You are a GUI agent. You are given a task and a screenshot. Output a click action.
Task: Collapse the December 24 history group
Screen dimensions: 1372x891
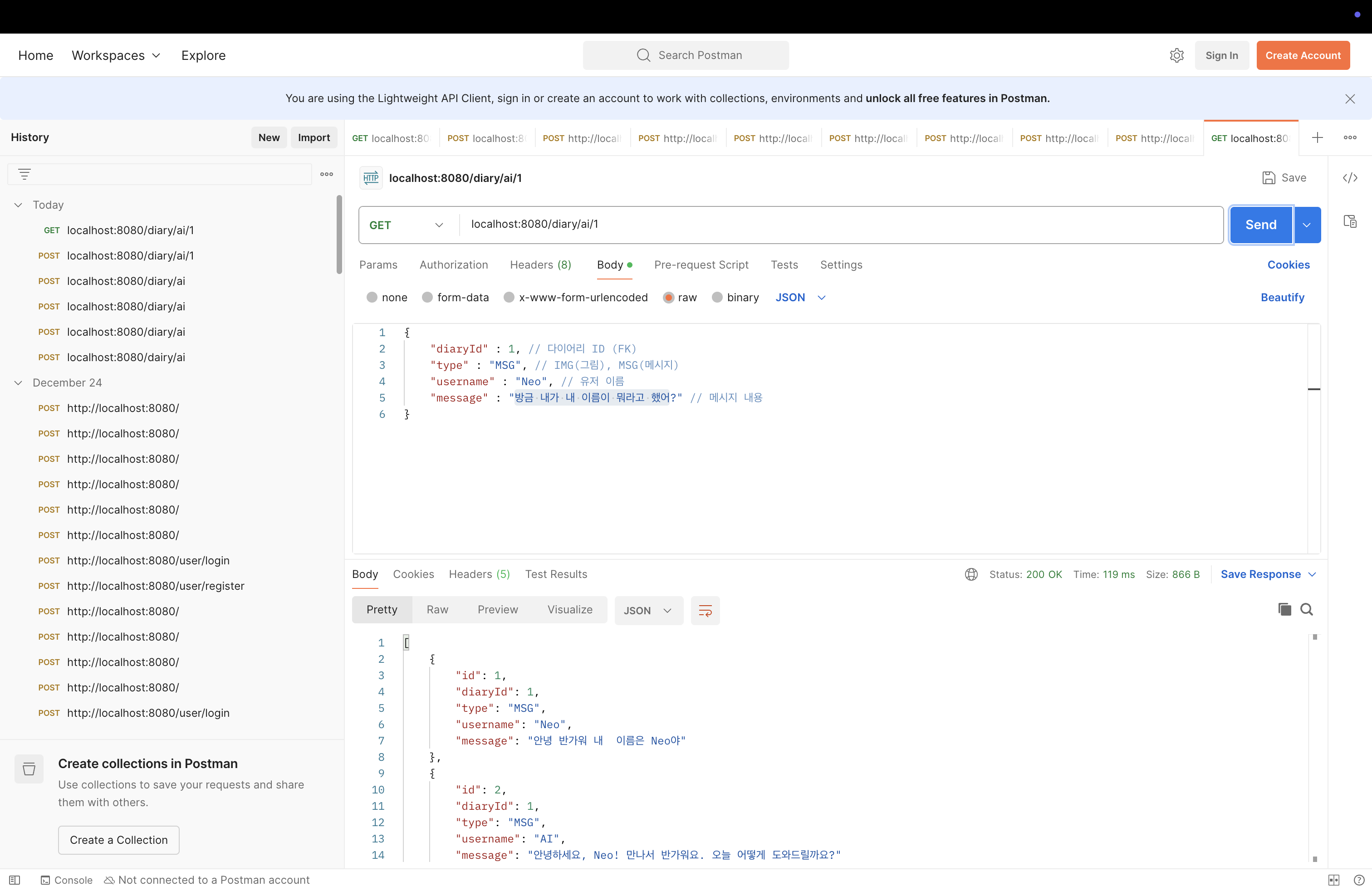[x=19, y=383]
